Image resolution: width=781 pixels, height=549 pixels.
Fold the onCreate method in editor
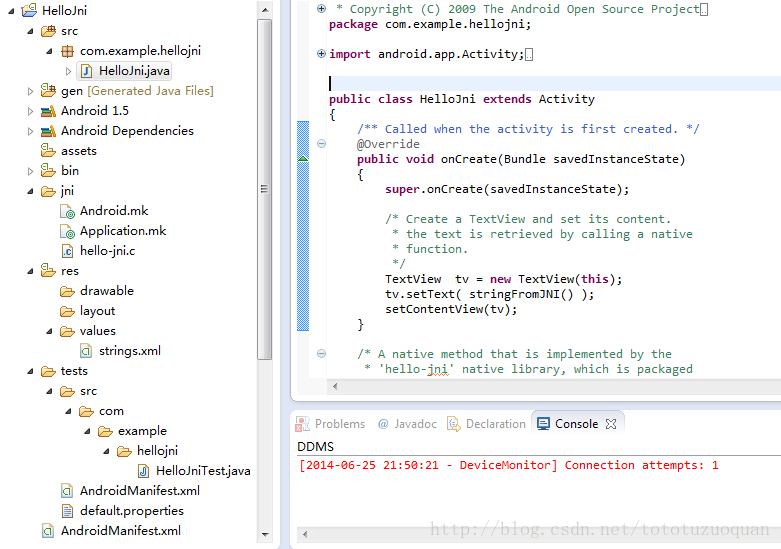coord(321,143)
